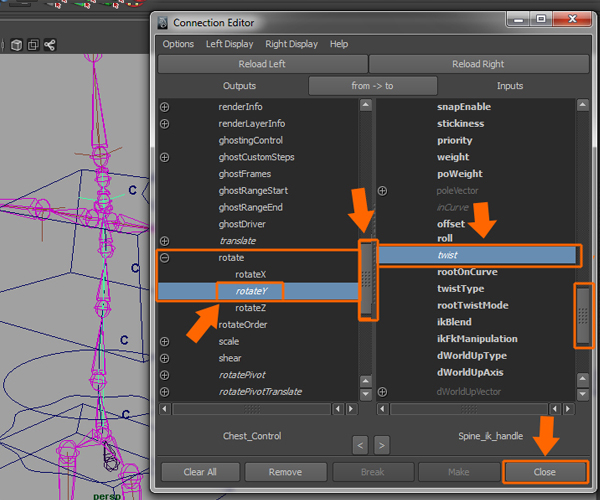This screenshot has width=600, height=500.
Task: Click the Break button
Action: pos(373,472)
